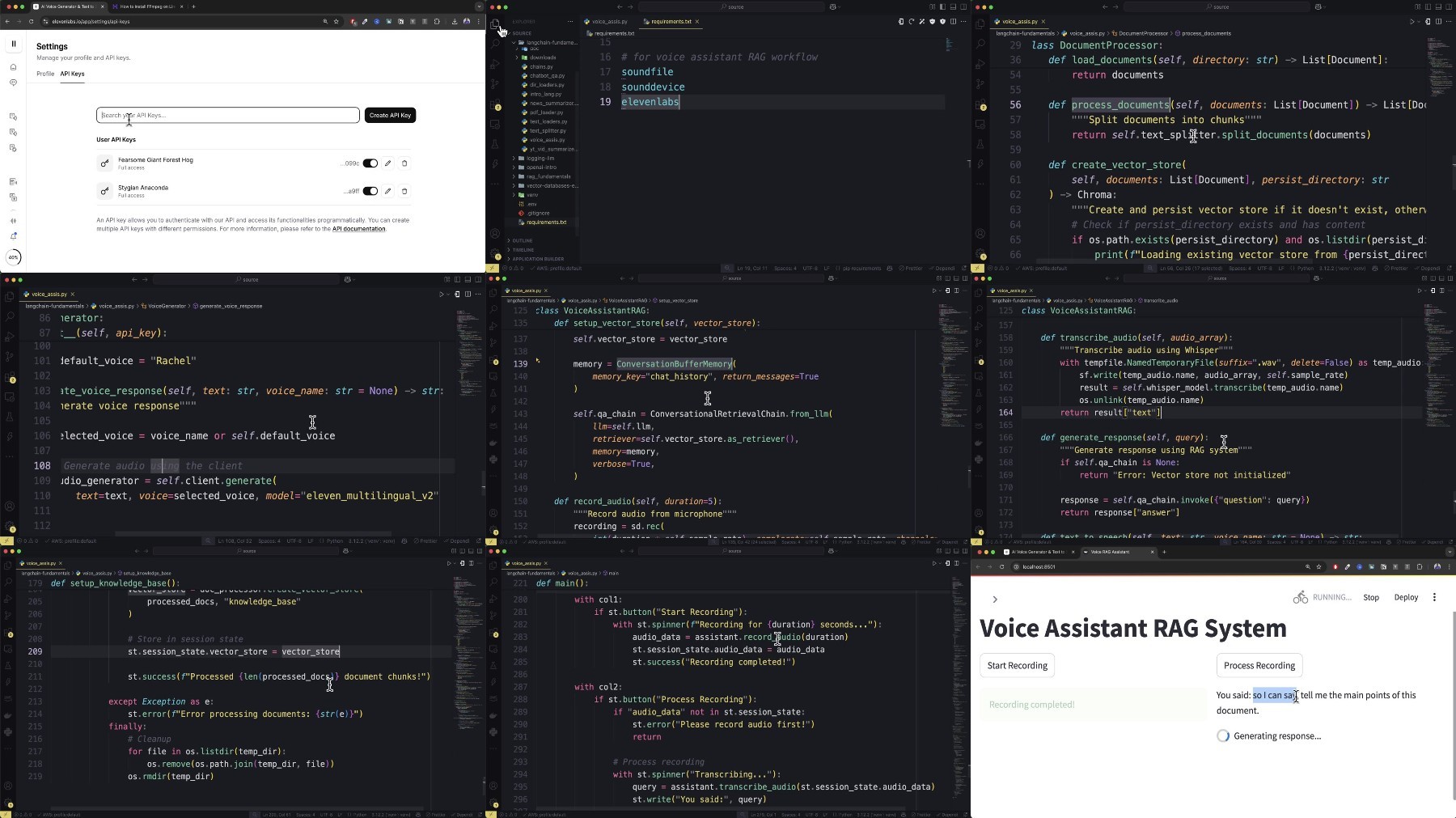Open the Streamlit three-dot main menu
Screen dimensions: 1456x818
coord(1434,597)
